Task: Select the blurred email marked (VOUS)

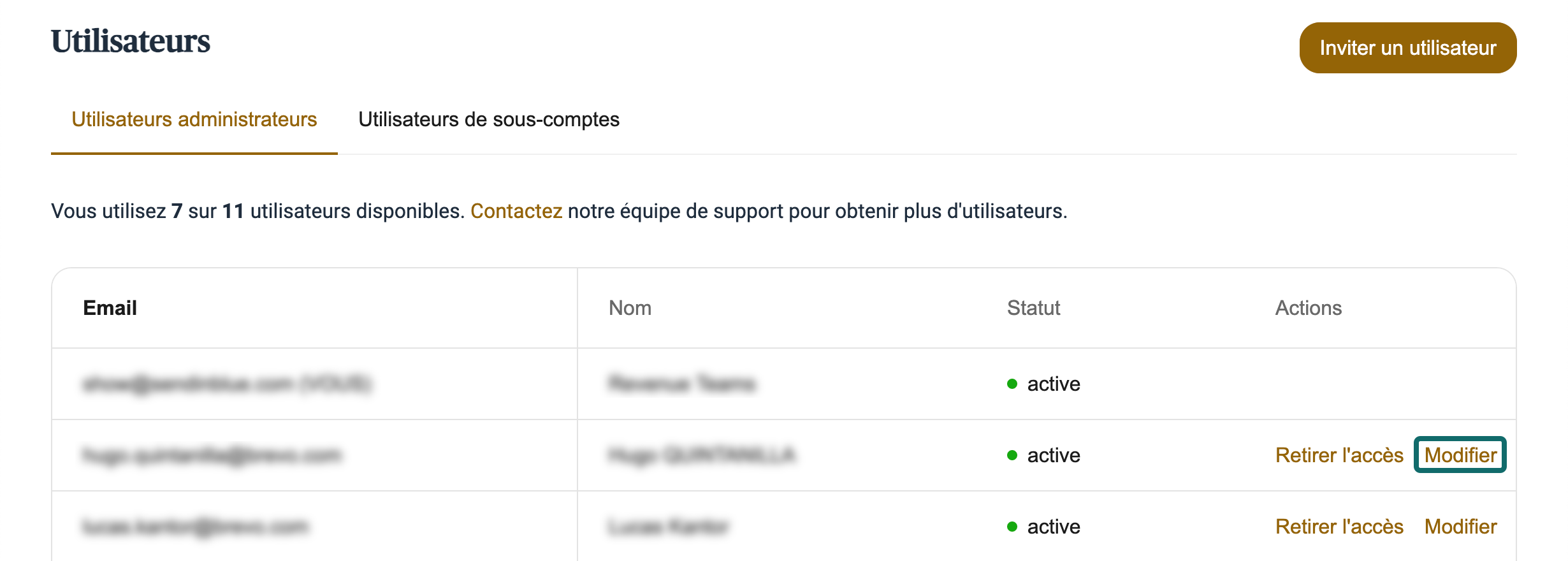Action: tap(226, 384)
